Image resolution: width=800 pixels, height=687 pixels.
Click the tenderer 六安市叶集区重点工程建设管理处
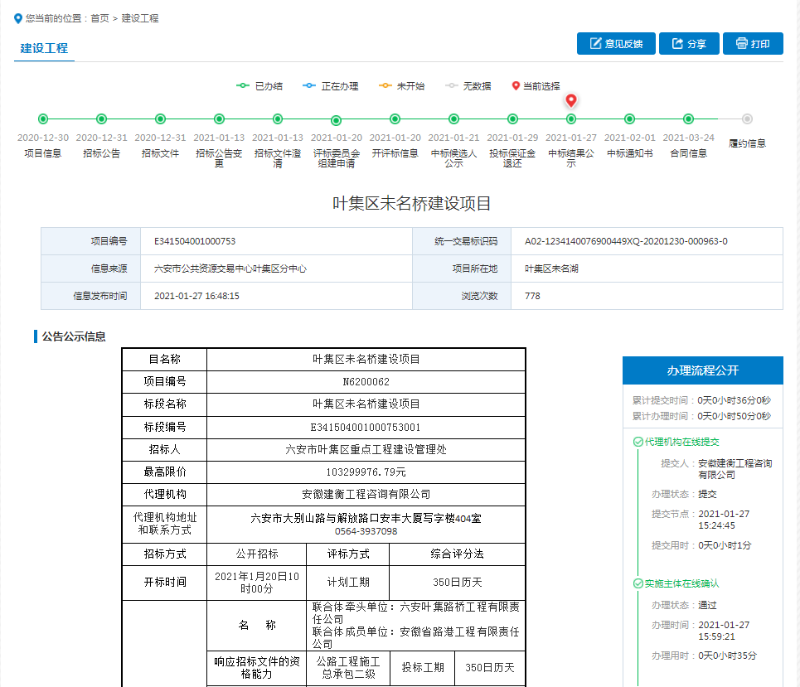coord(366,449)
